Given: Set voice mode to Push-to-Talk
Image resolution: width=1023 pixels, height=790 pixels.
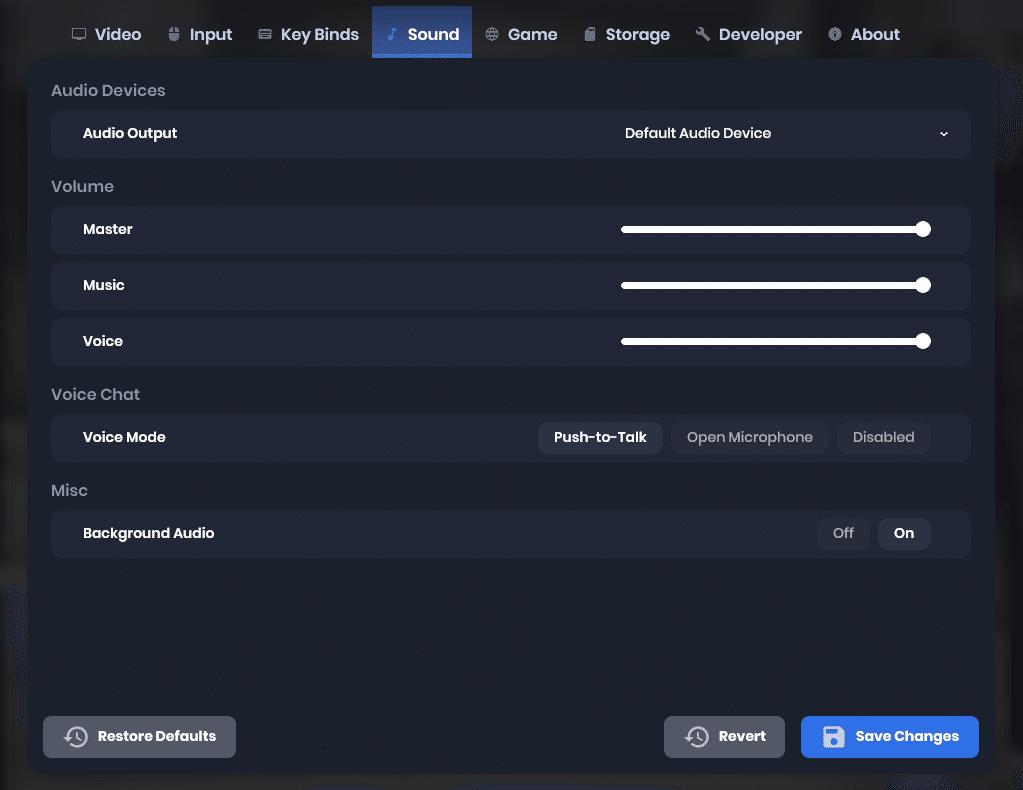Looking at the screenshot, I should 600,437.
